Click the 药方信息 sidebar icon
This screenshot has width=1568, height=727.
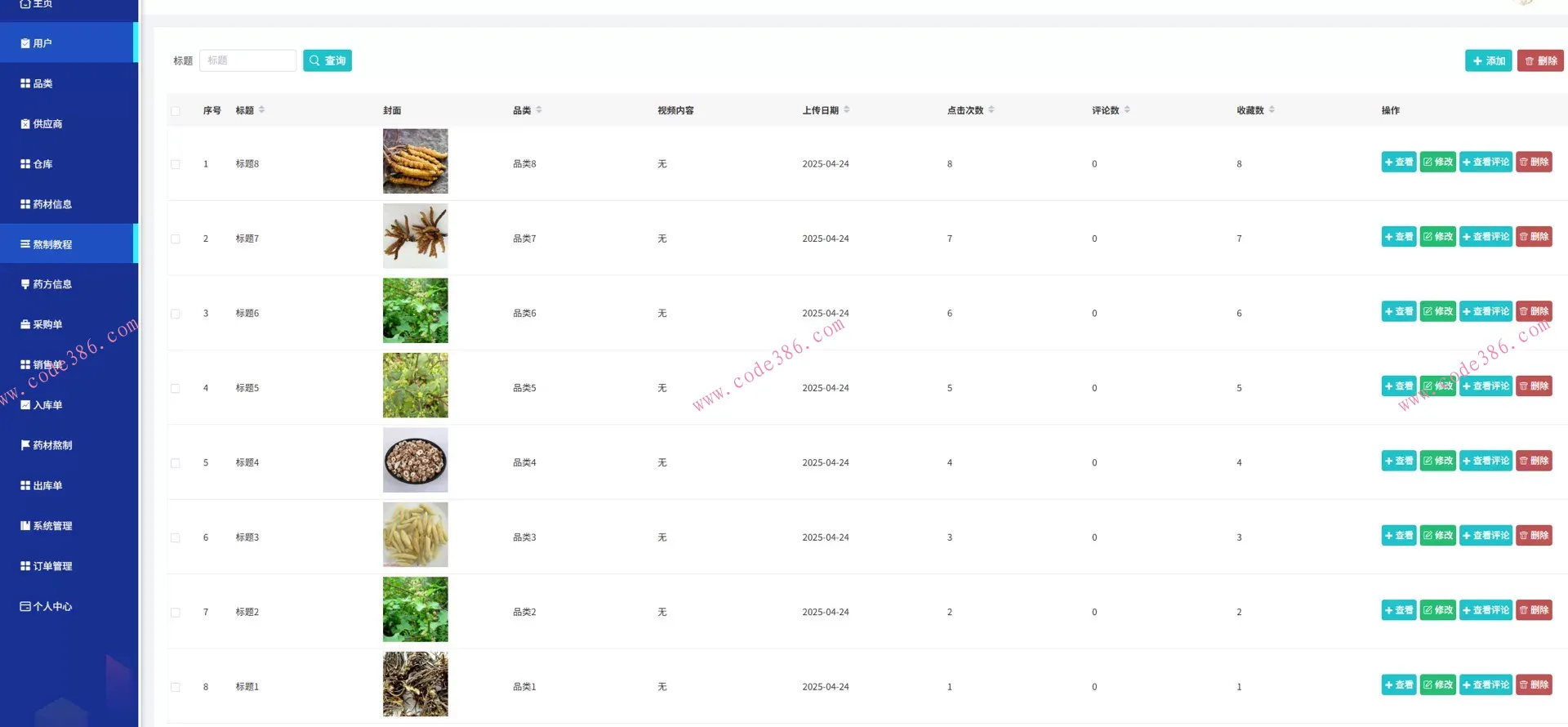click(25, 284)
